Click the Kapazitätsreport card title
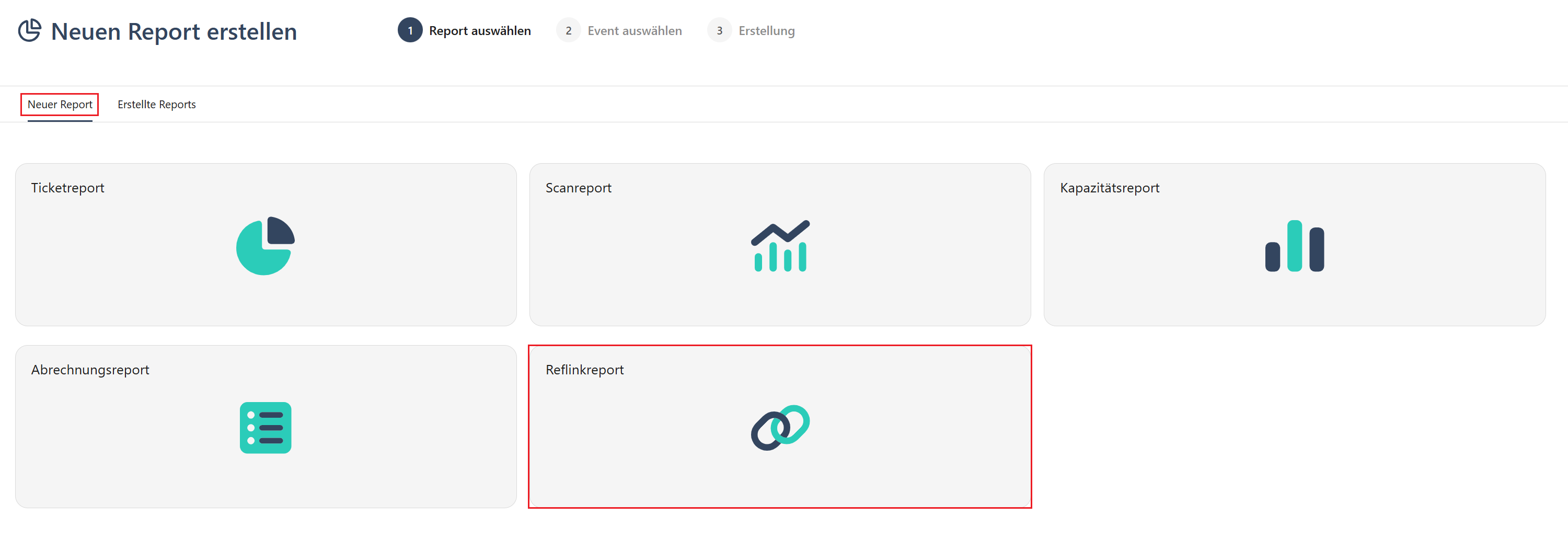 [1109, 188]
